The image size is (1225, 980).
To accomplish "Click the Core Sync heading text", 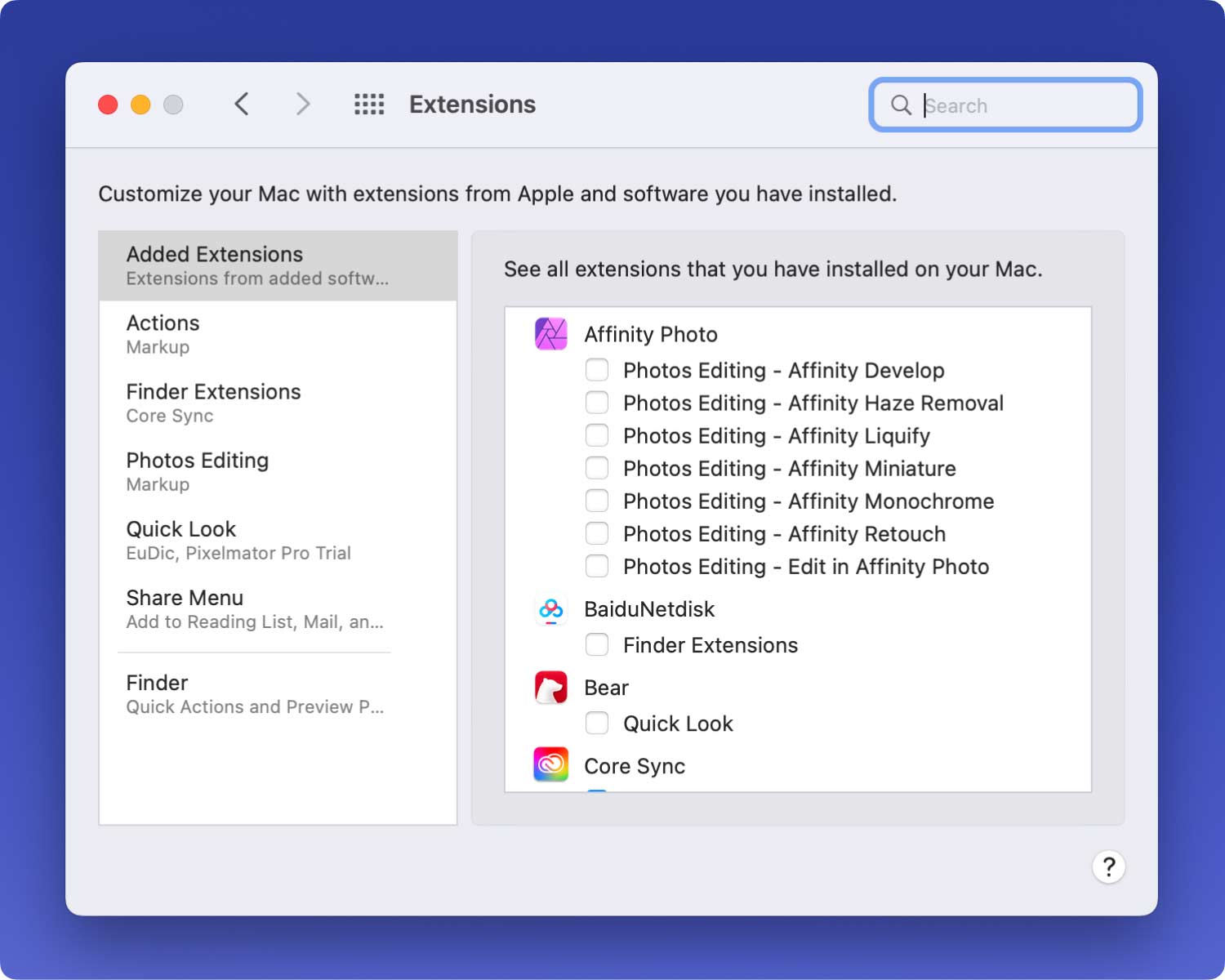I will coord(635,766).
